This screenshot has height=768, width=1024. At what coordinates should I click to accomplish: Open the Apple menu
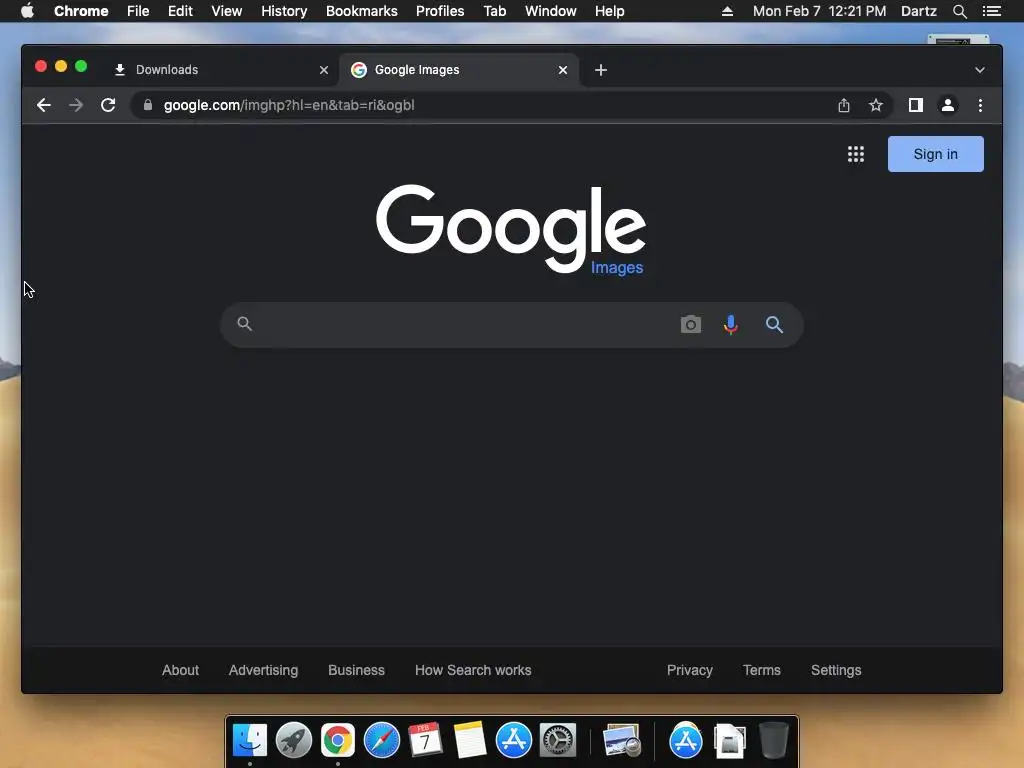pos(27,11)
